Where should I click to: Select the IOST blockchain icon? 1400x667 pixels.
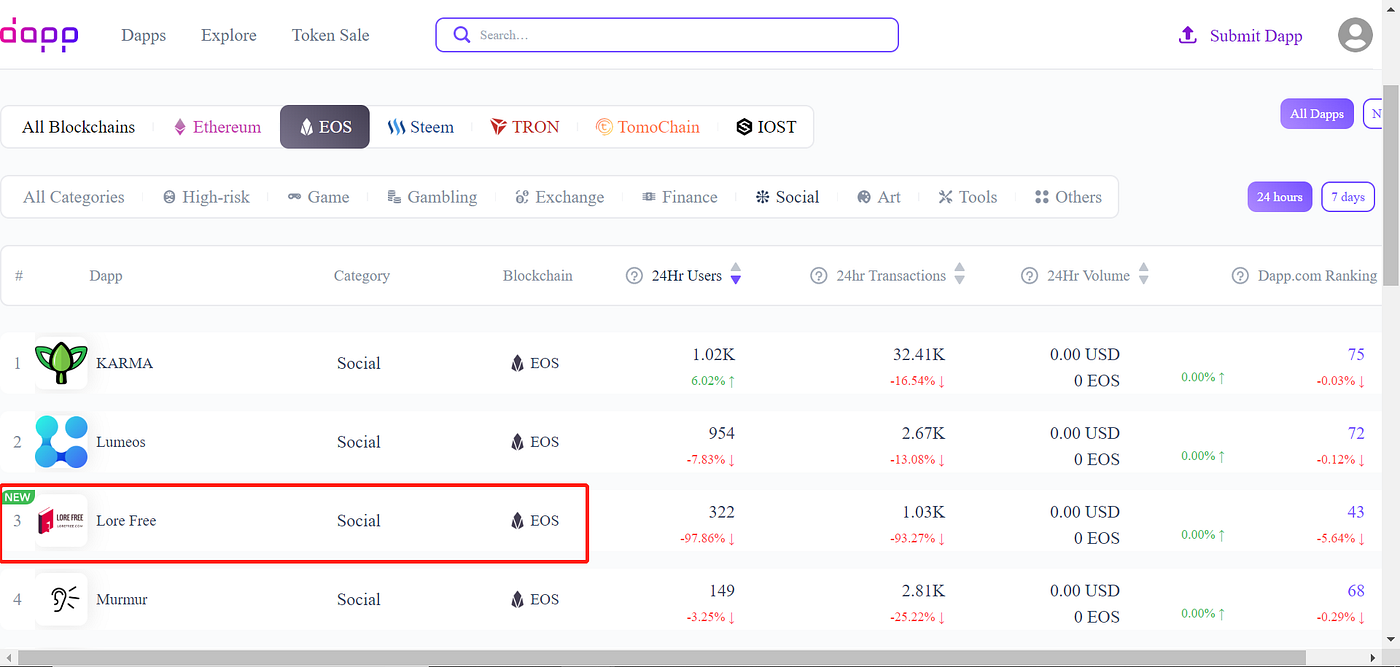(x=742, y=126)
